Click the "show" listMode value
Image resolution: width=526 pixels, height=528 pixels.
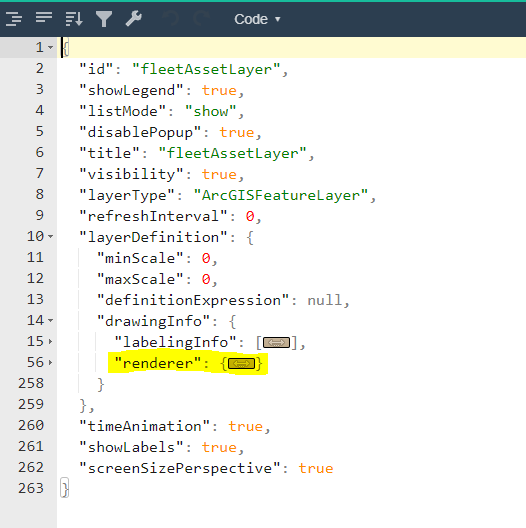(211, 111)
